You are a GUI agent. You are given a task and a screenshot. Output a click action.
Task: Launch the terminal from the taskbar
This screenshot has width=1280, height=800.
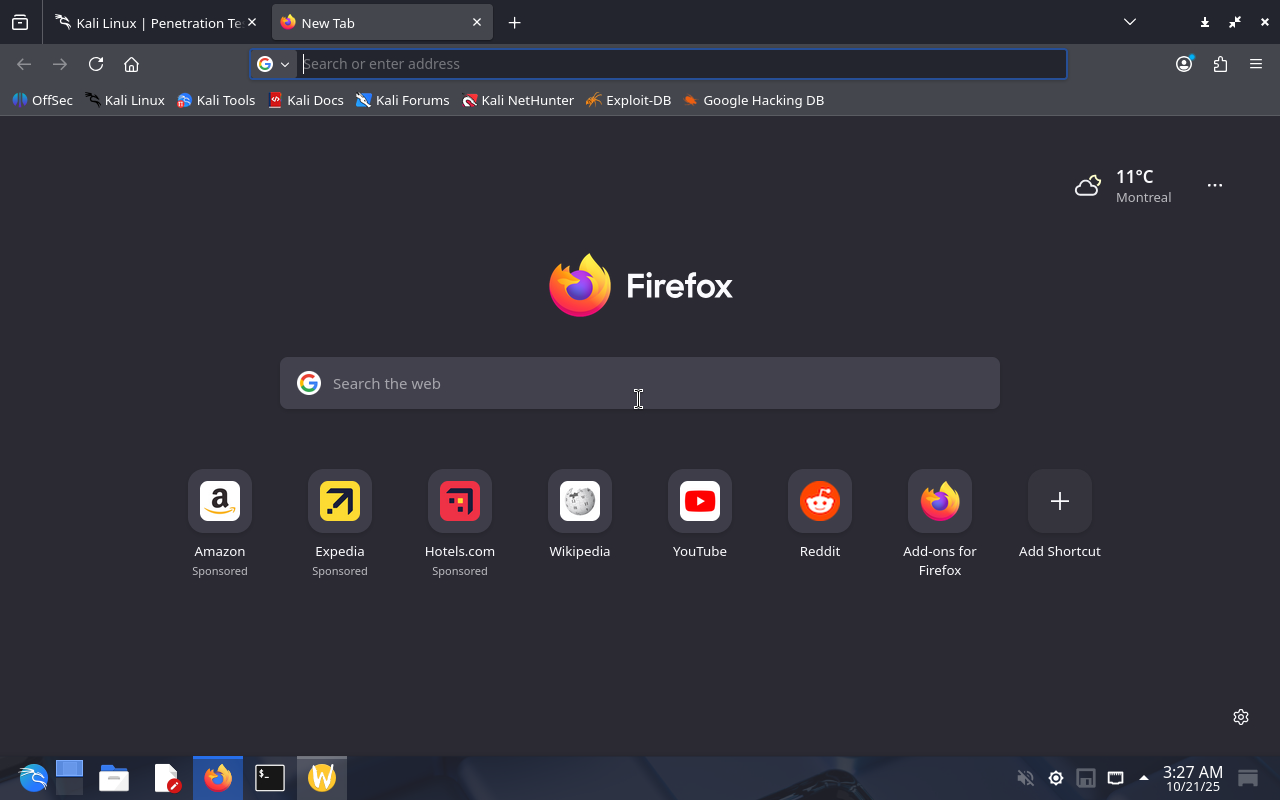(x=270, y=778)
